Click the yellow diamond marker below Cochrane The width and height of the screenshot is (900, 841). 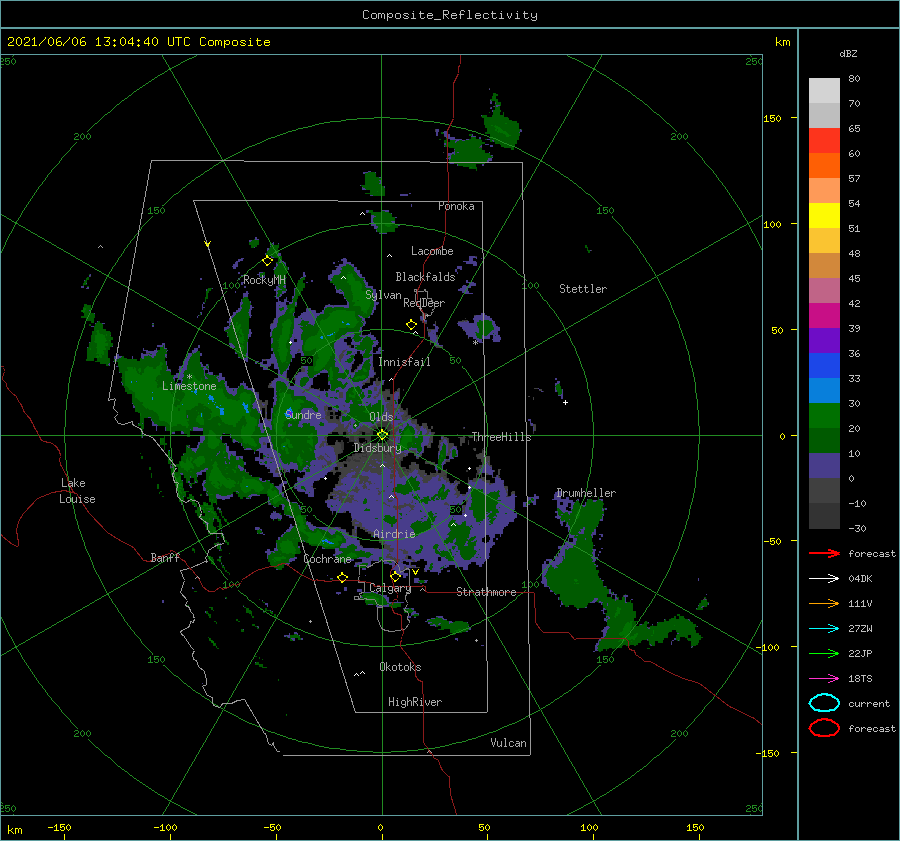(342, 577)
